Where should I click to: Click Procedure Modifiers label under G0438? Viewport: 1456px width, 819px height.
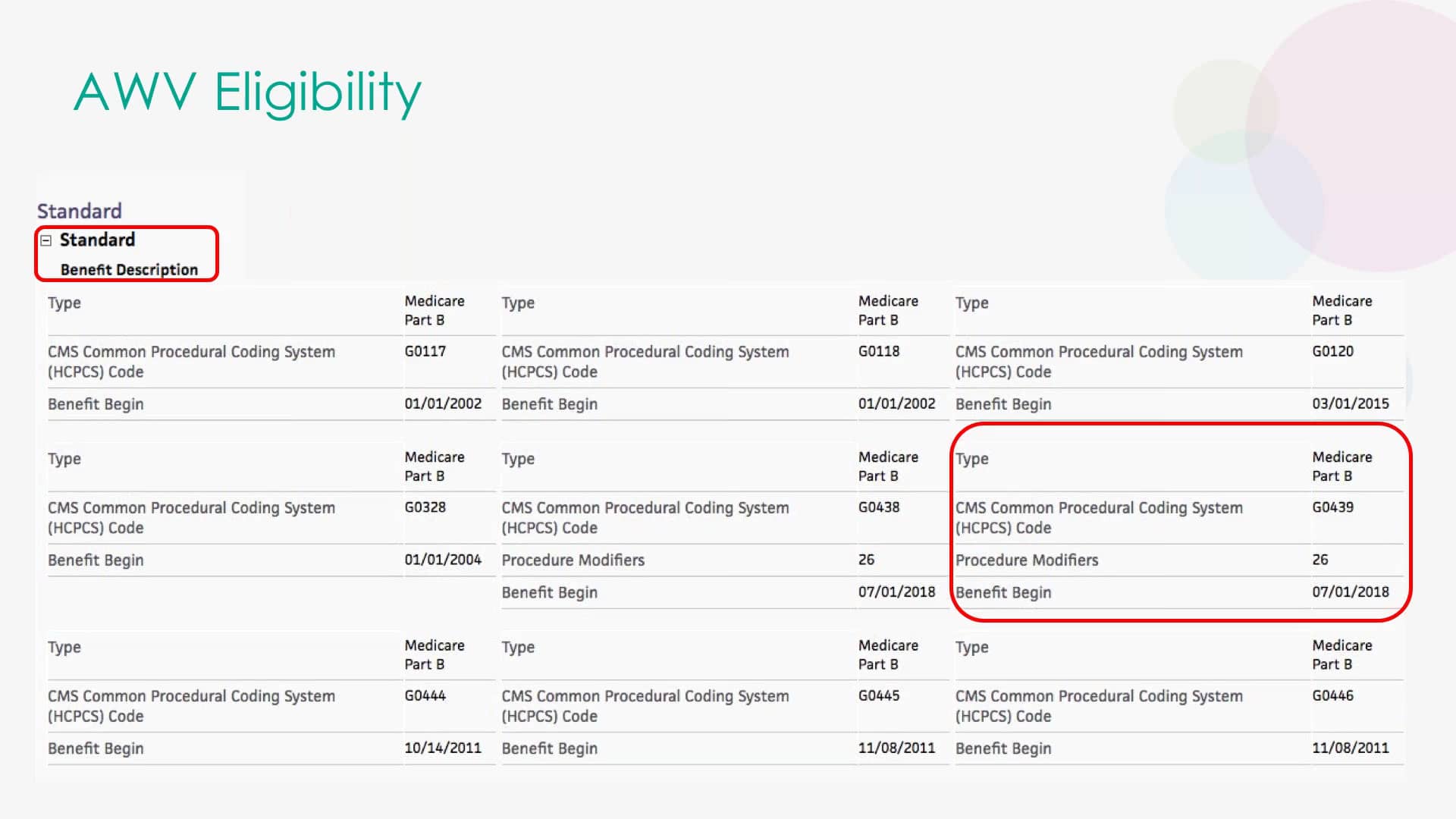coord(573,560)
